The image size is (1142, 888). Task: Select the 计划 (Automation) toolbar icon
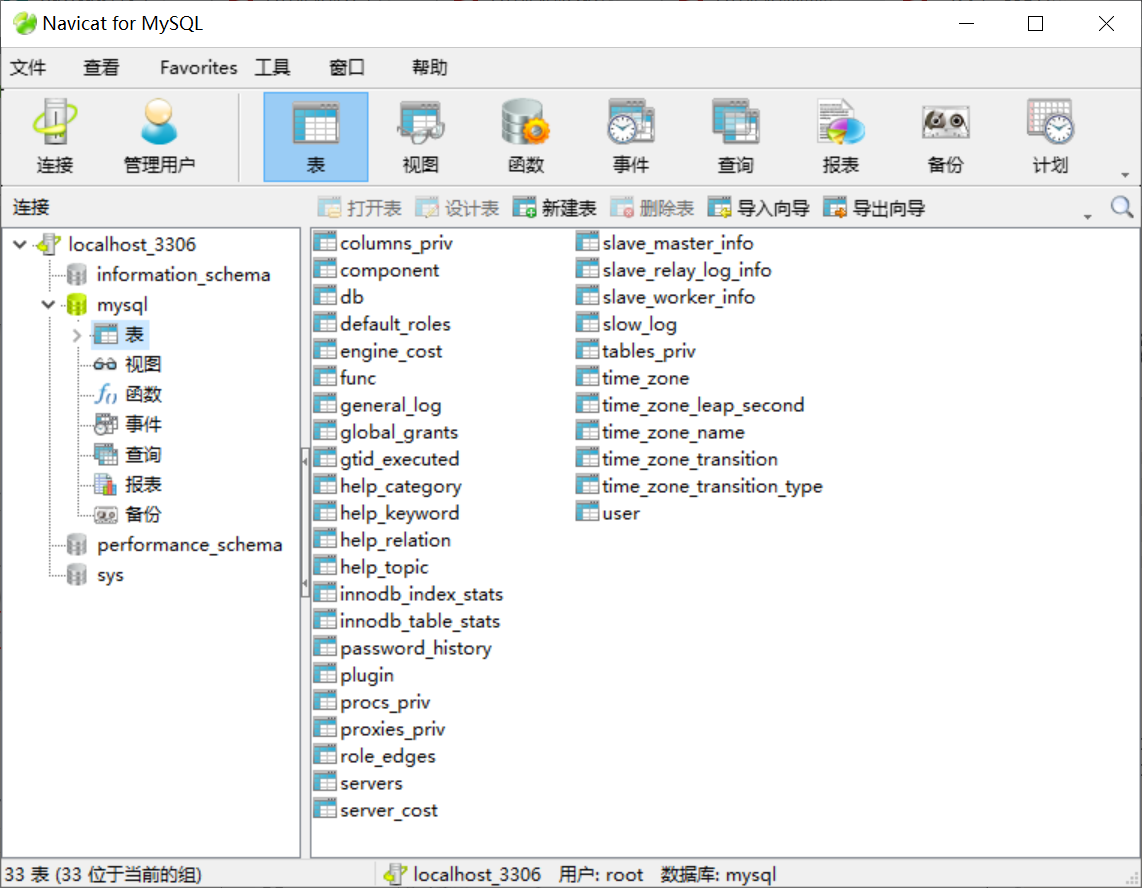click(x=1049, y=135)
